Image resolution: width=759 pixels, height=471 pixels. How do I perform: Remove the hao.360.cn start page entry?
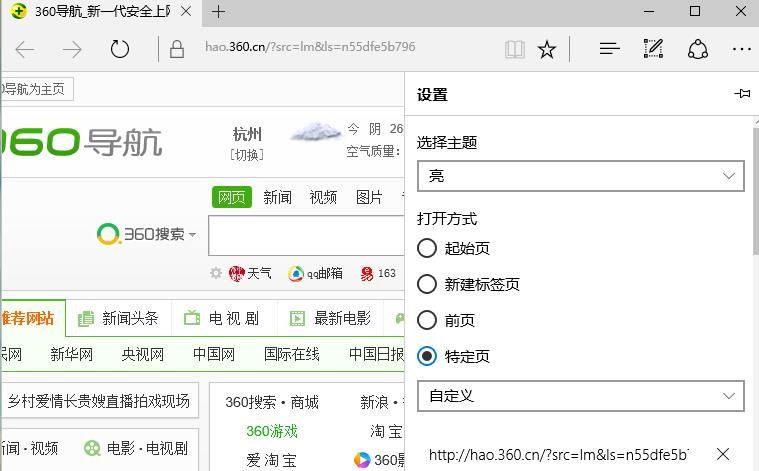coord(723,454)
